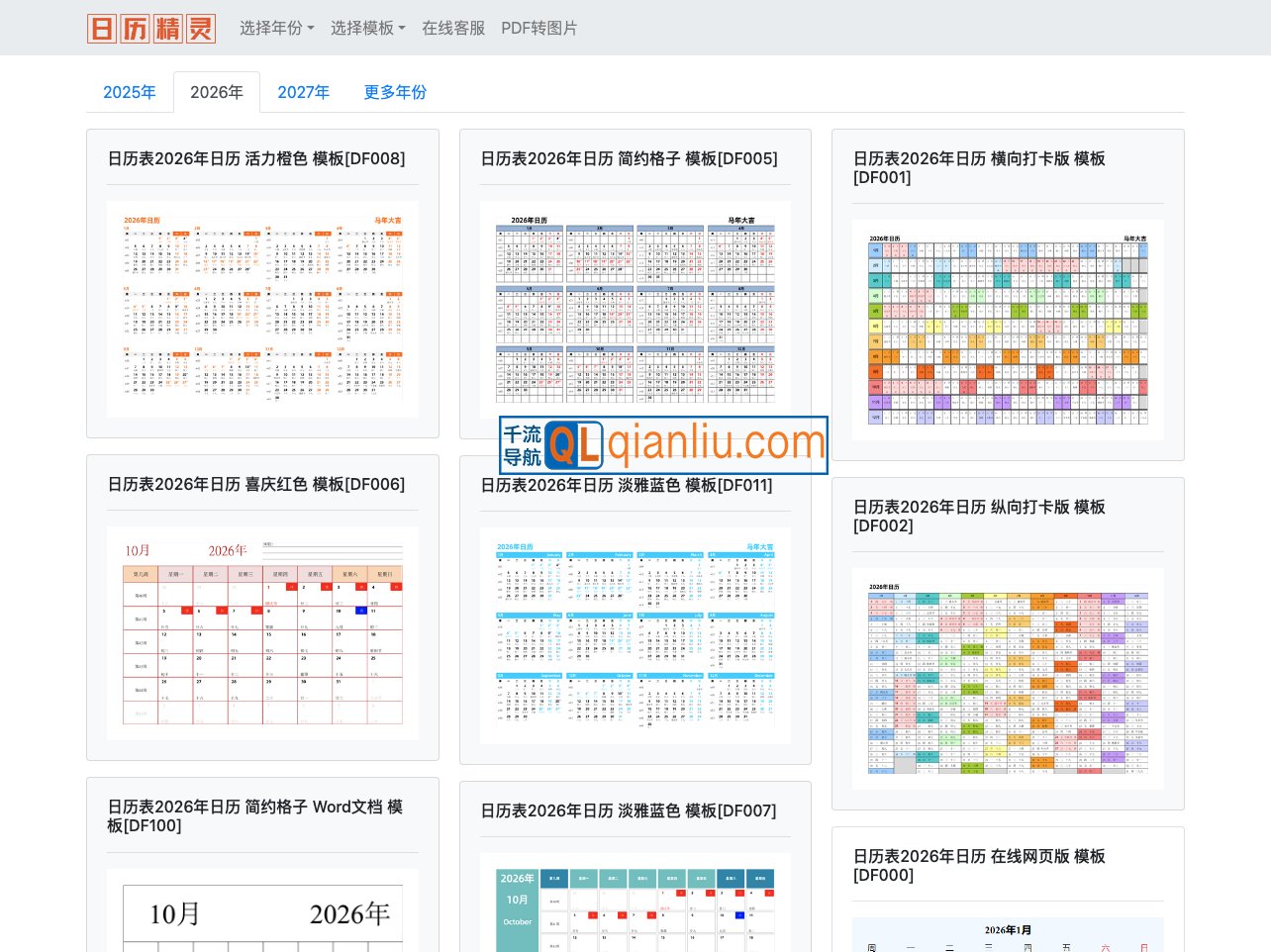The image size is (1271, 952).
Task: Go to PDF转图片 tool
Action: point(538,28)
